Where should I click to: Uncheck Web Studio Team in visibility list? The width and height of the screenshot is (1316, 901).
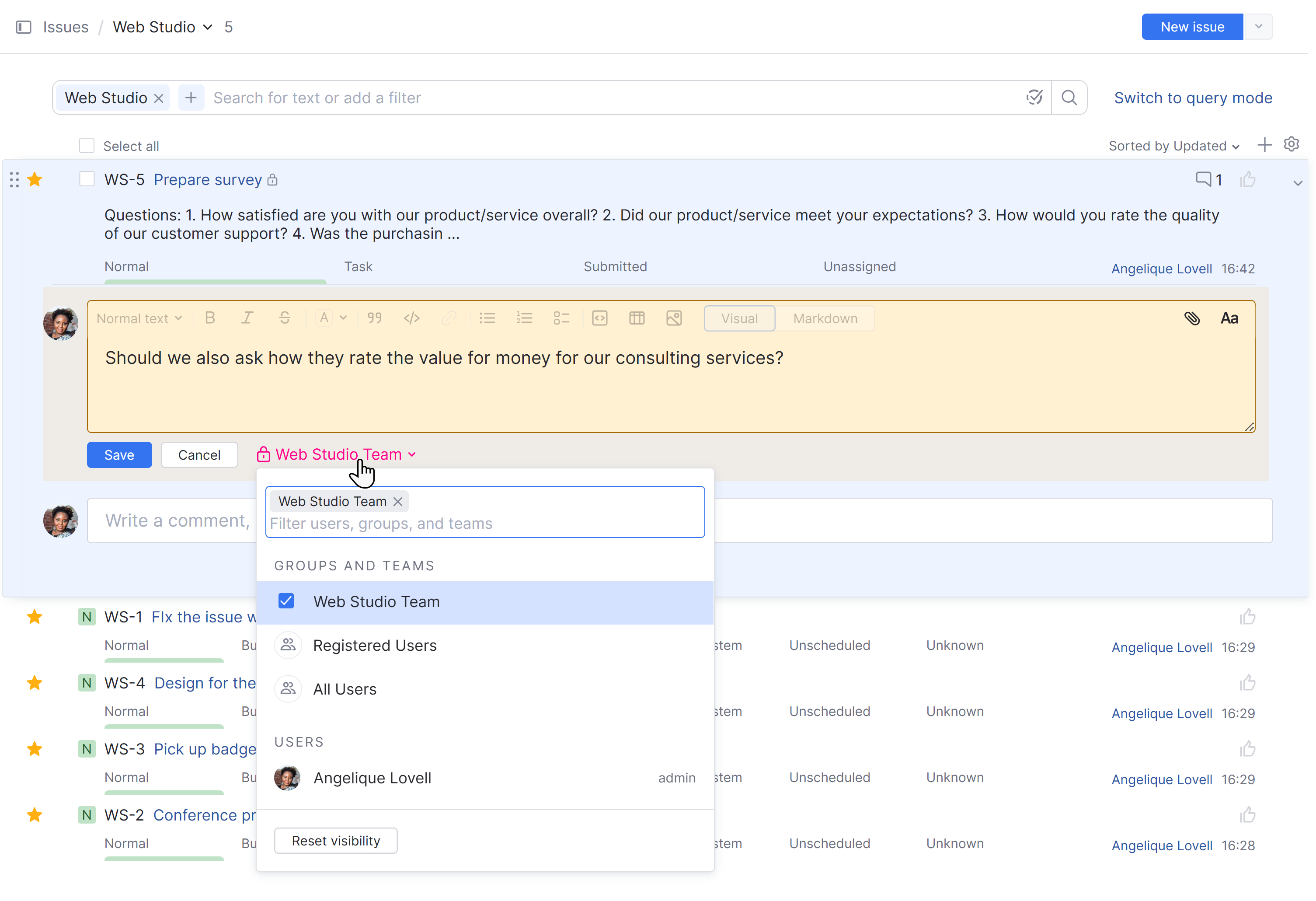coord(286,601)
